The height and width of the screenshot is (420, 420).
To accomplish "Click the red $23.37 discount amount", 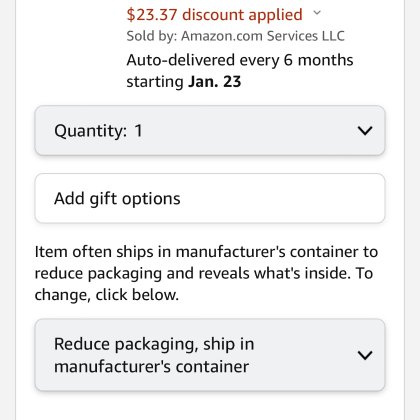I will pos(152,15).
